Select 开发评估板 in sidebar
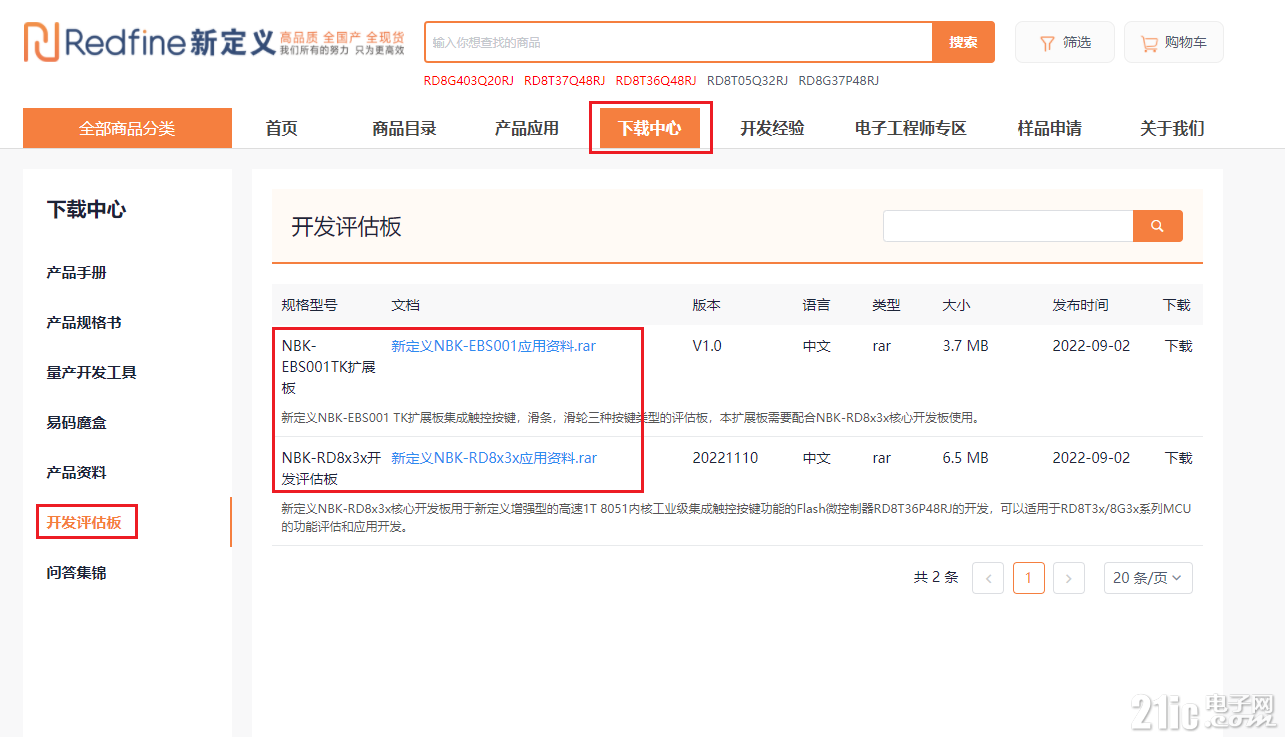The height and width of the screenshot is (737, 1285). (x=84, y=522)
